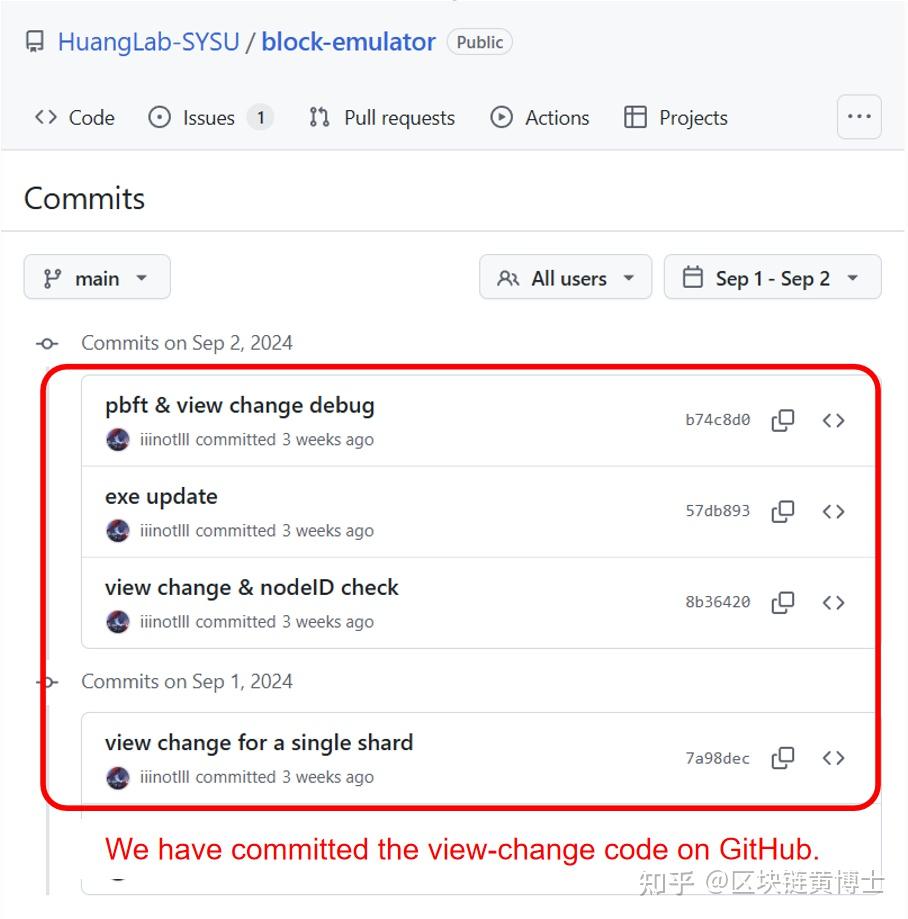Browse repository at nodeID check commit

tap(834, 602)
